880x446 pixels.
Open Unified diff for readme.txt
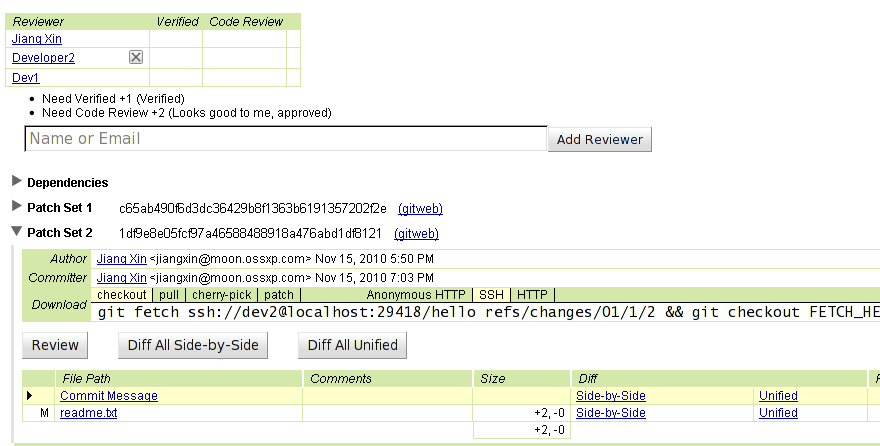click(x=778, y=413)
